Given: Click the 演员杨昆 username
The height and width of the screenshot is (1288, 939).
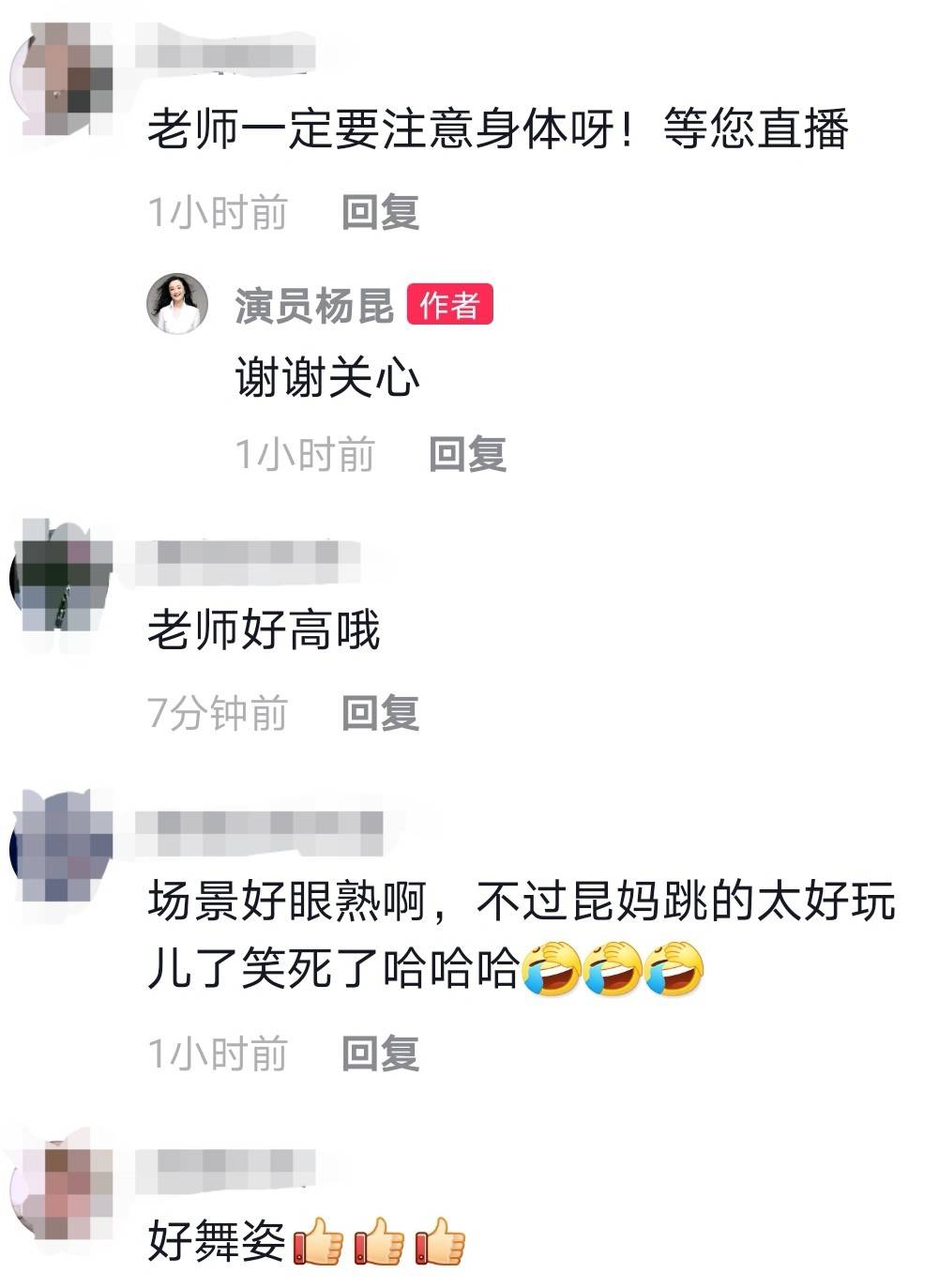Looking at the screenshot, I should point(314,306).
